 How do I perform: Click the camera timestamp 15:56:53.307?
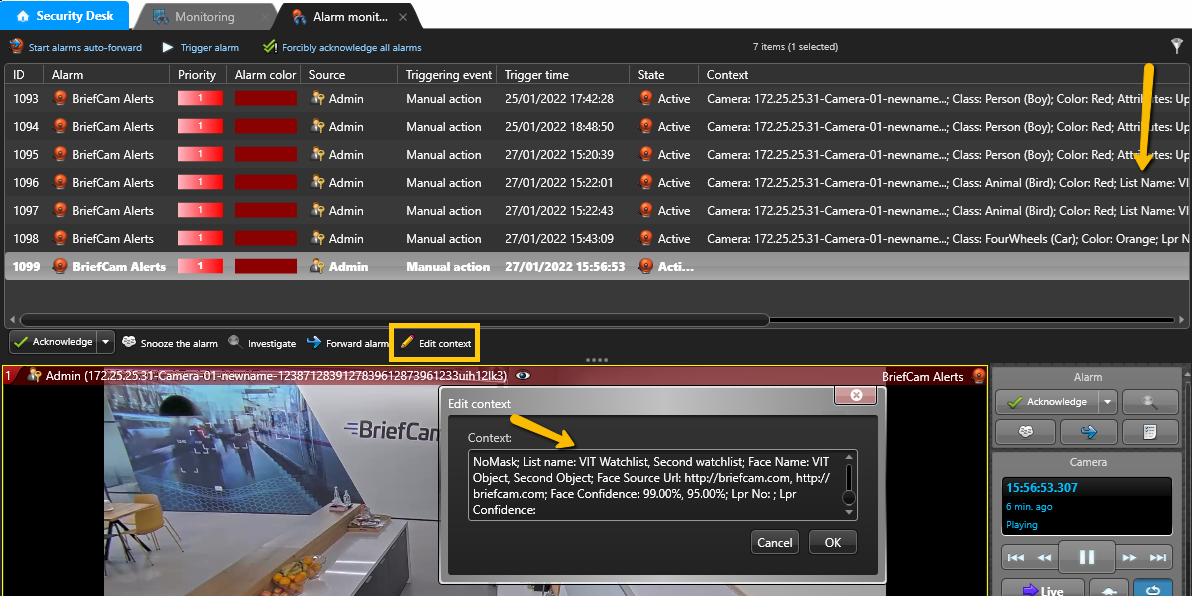click(x=1041, y=487)
